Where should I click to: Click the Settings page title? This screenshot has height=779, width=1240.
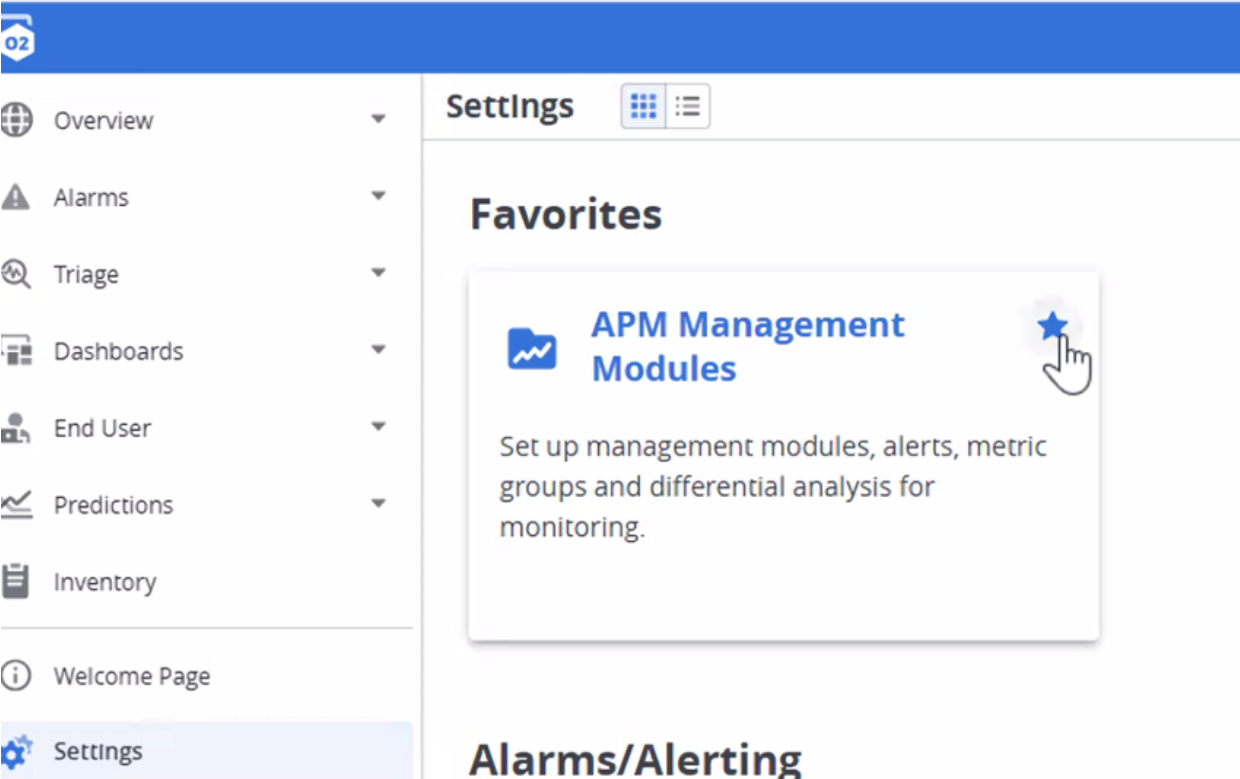(510, 106)
